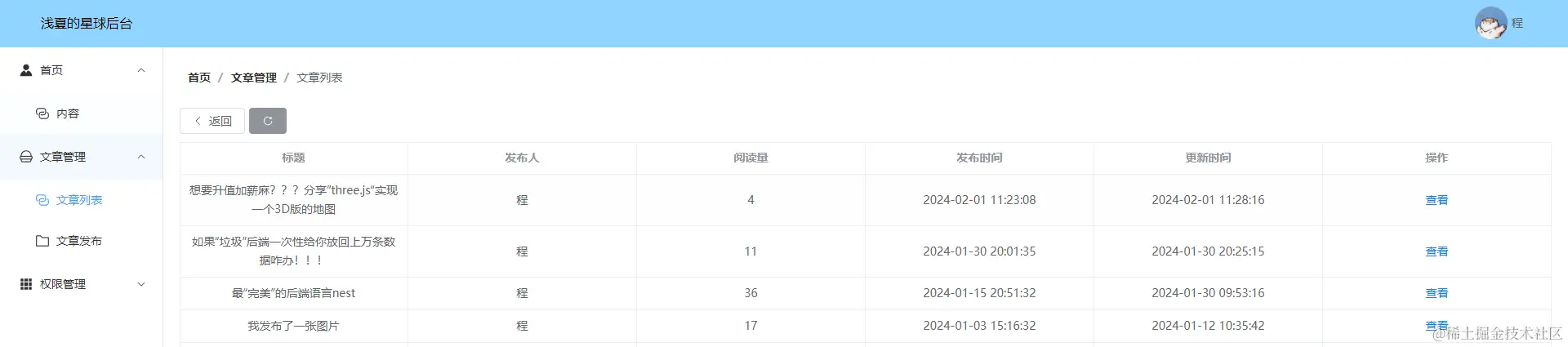The height and width of the screenshot is (347, 1568).
Task: Click the 更新时间 column header
Action: click(x=1208, y=158)
